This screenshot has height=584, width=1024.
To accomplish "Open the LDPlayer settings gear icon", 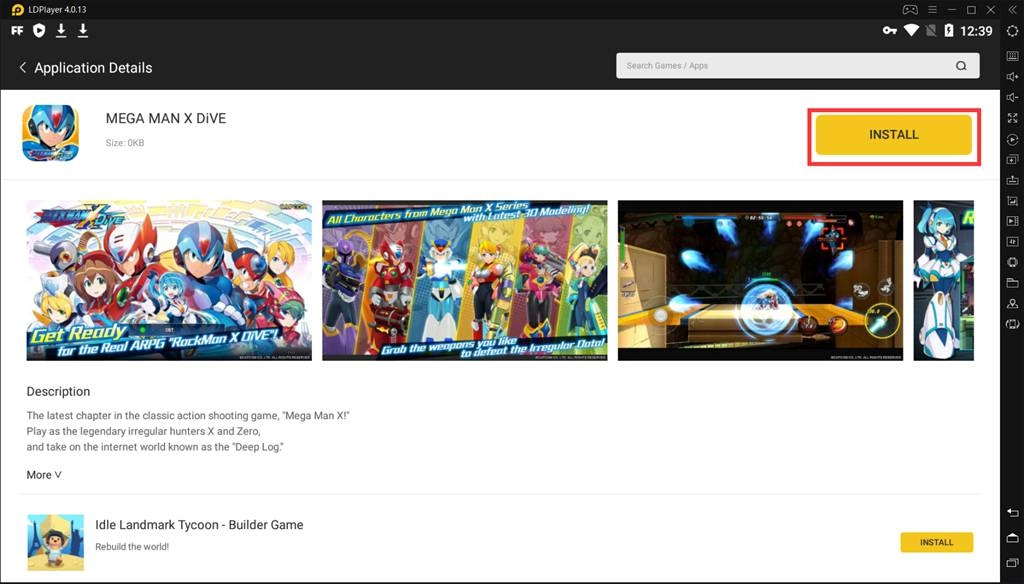I will click(x=1012, y=31).
